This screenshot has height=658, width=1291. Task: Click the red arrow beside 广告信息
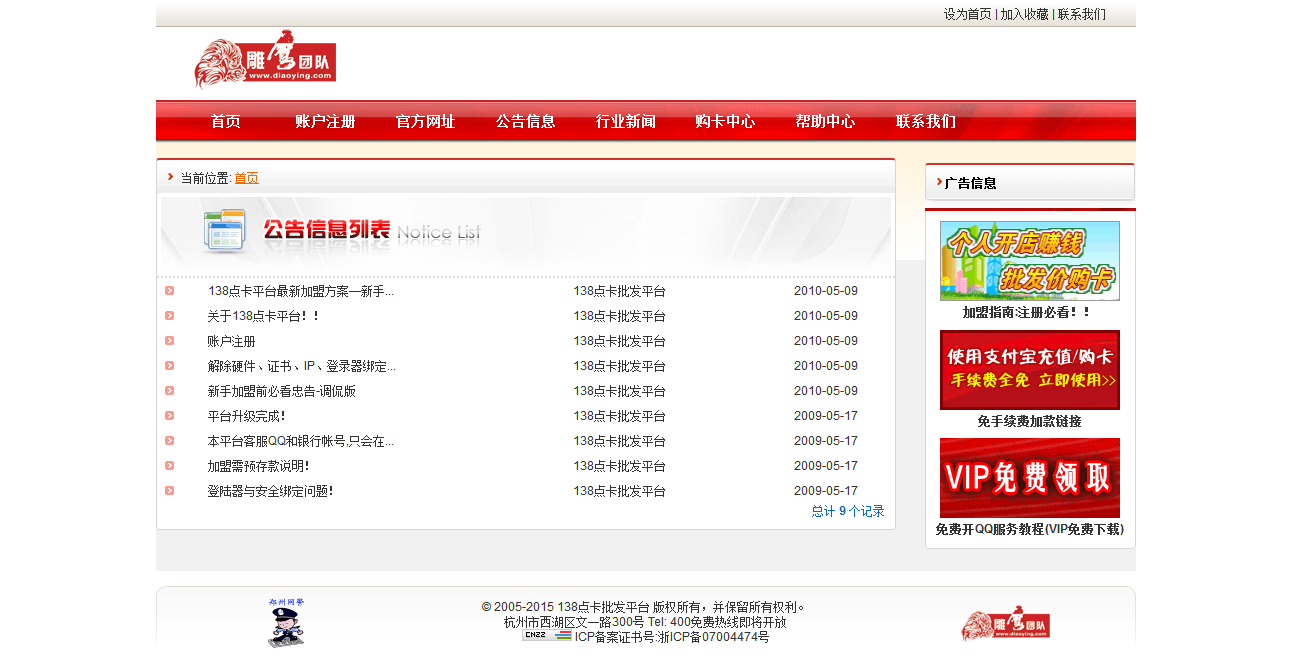[x=940, y=182]
